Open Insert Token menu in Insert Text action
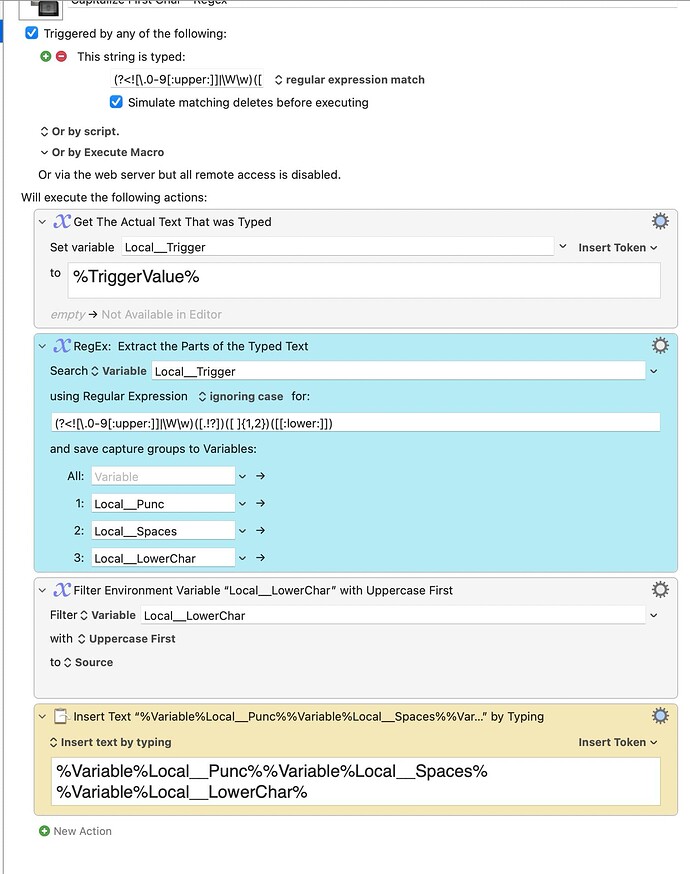This screenshot has width=690, height=874. [x=617, y=742]
